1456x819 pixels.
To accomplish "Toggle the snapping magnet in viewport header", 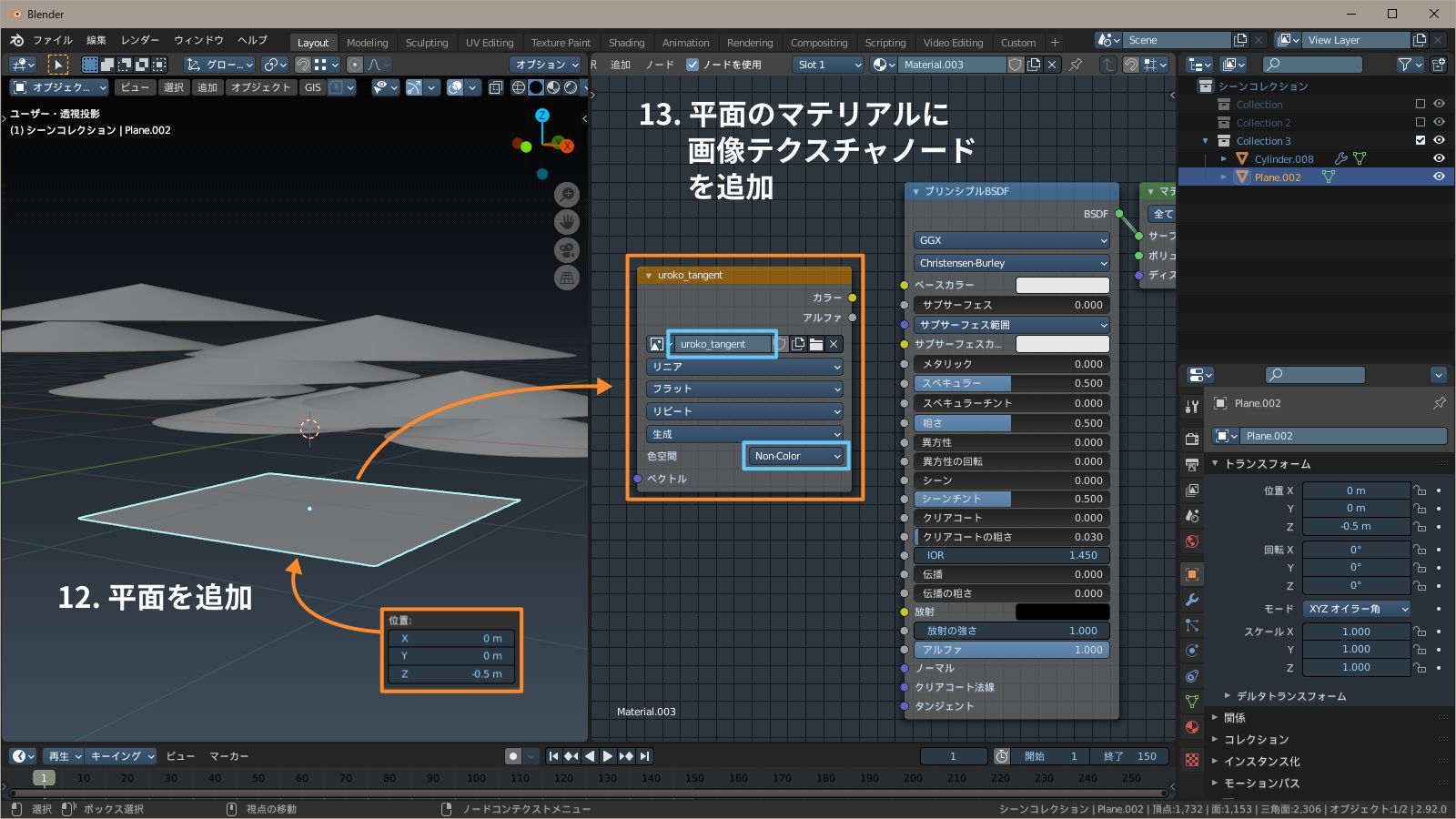I will point(303,65).
